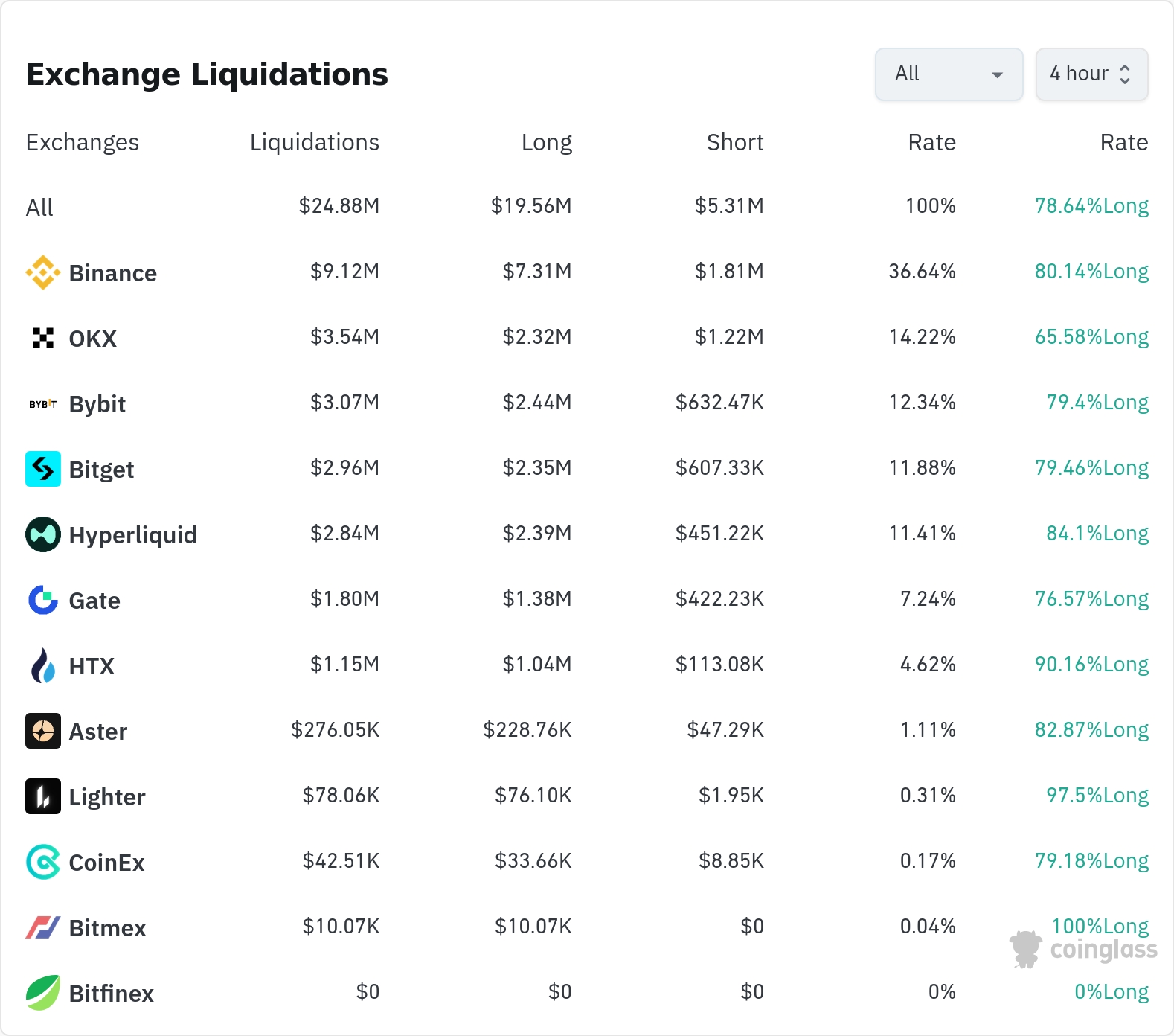Sort by the Long column header
The height and width of the screenshot is (1036, 1174).
coord(546,142)
